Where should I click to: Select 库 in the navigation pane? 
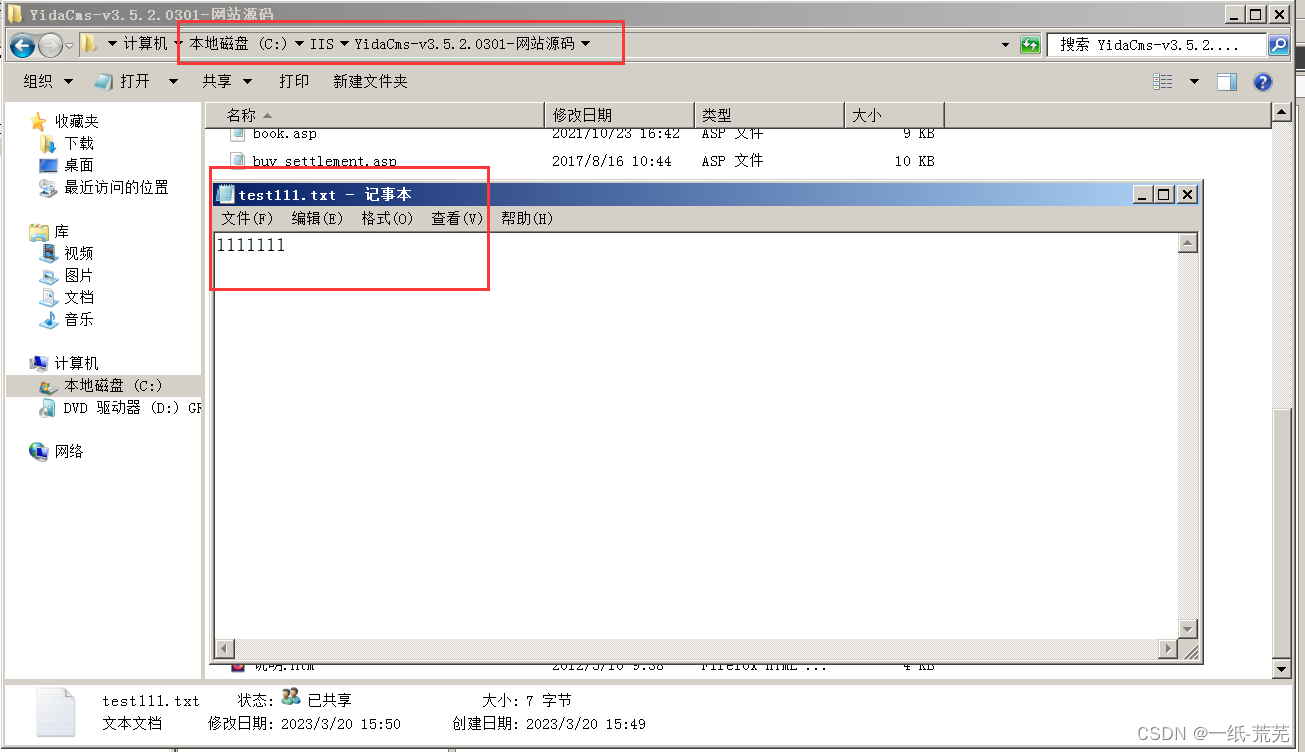pos(61,231)
